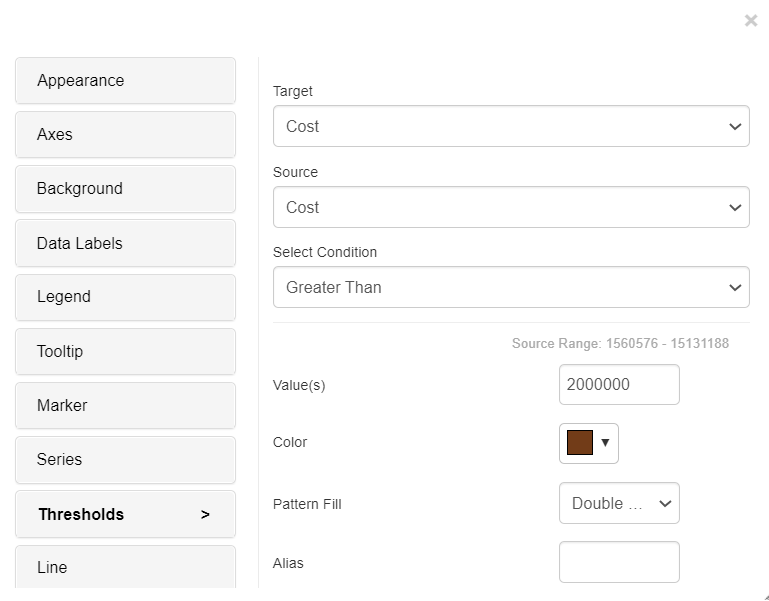Open the Pattern Fill dropdown
The width and height of the screenshot is (769, 601).
(619, 503)
